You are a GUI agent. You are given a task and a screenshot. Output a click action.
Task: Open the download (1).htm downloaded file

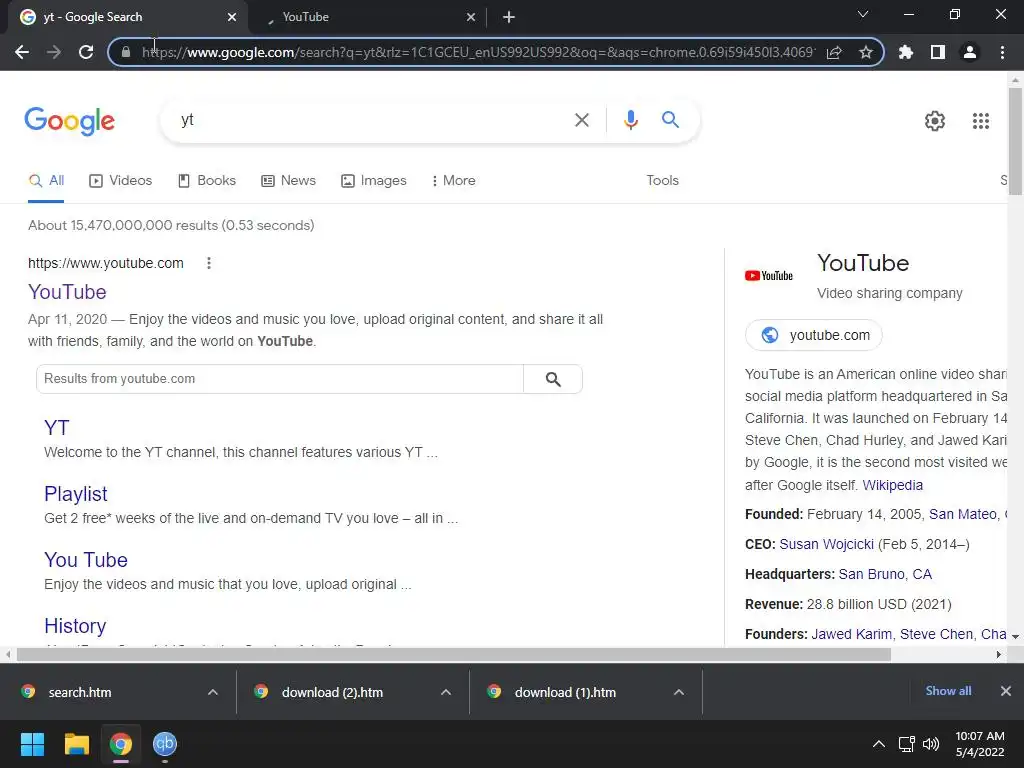pyautogui.click(x=566, y=692)
